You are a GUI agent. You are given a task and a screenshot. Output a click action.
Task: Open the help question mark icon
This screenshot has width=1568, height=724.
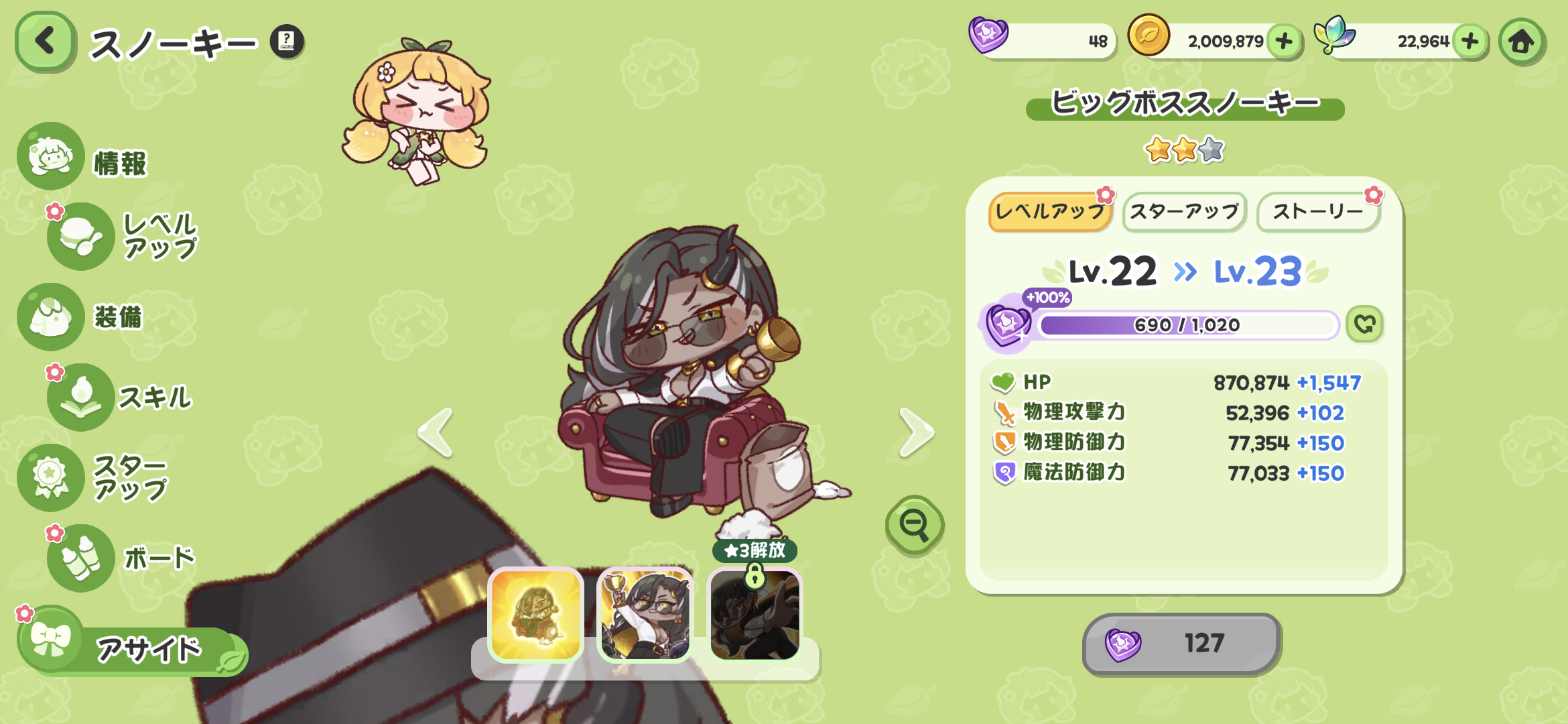click(287, 42)
